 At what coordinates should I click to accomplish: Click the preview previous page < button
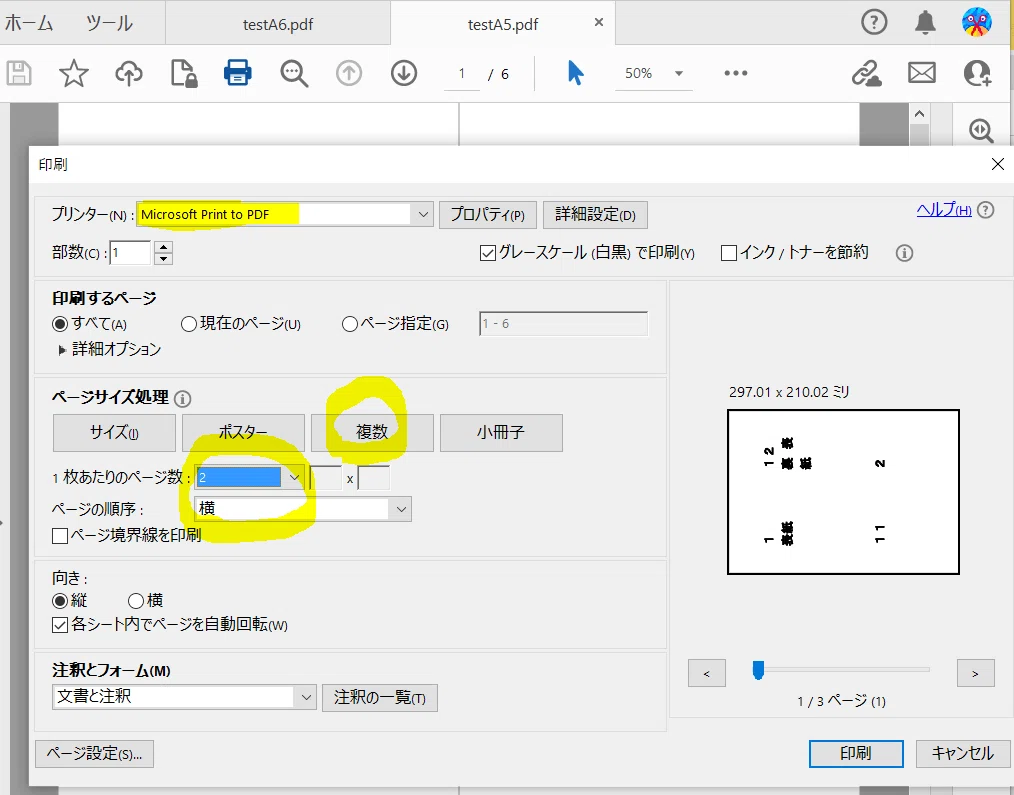click(x=707, y=673)
